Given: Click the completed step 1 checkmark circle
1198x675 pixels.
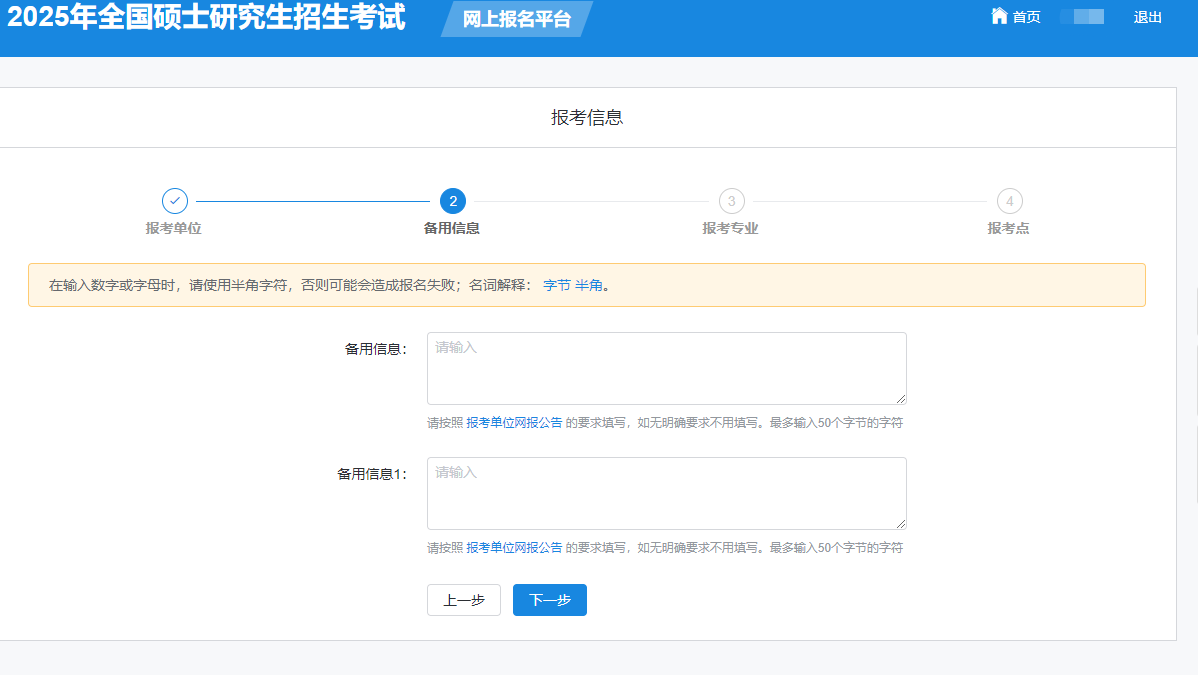Looking at the screenshot, I should tap(175, 201).
